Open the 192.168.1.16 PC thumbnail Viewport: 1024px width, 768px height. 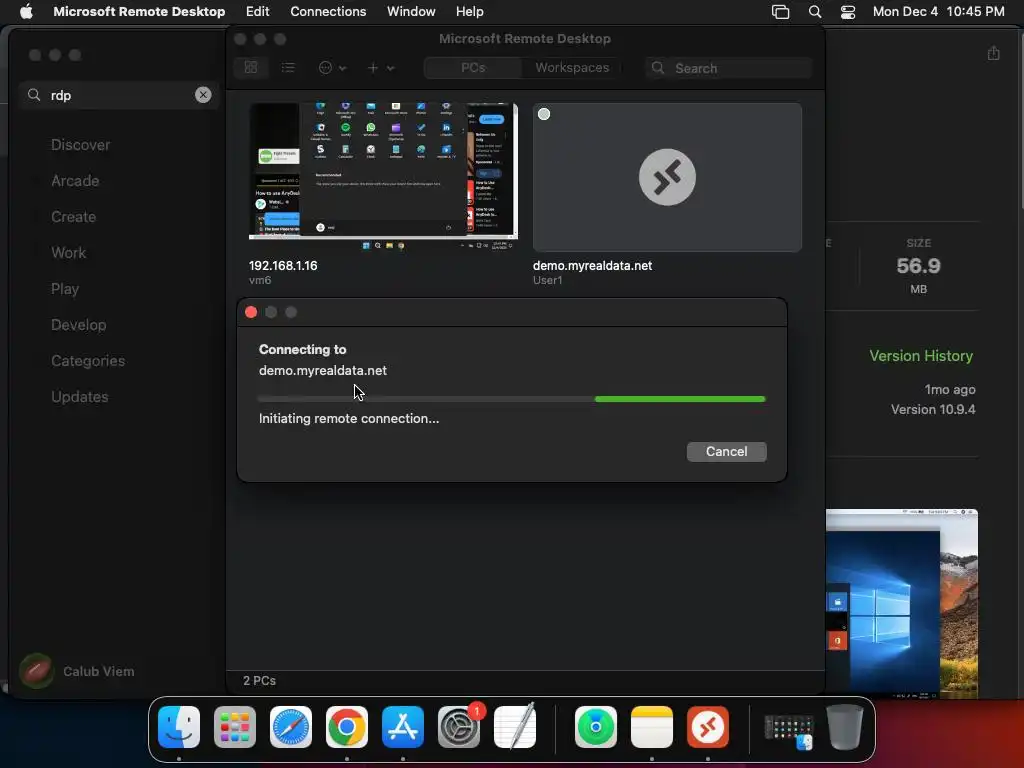[383, 176]
